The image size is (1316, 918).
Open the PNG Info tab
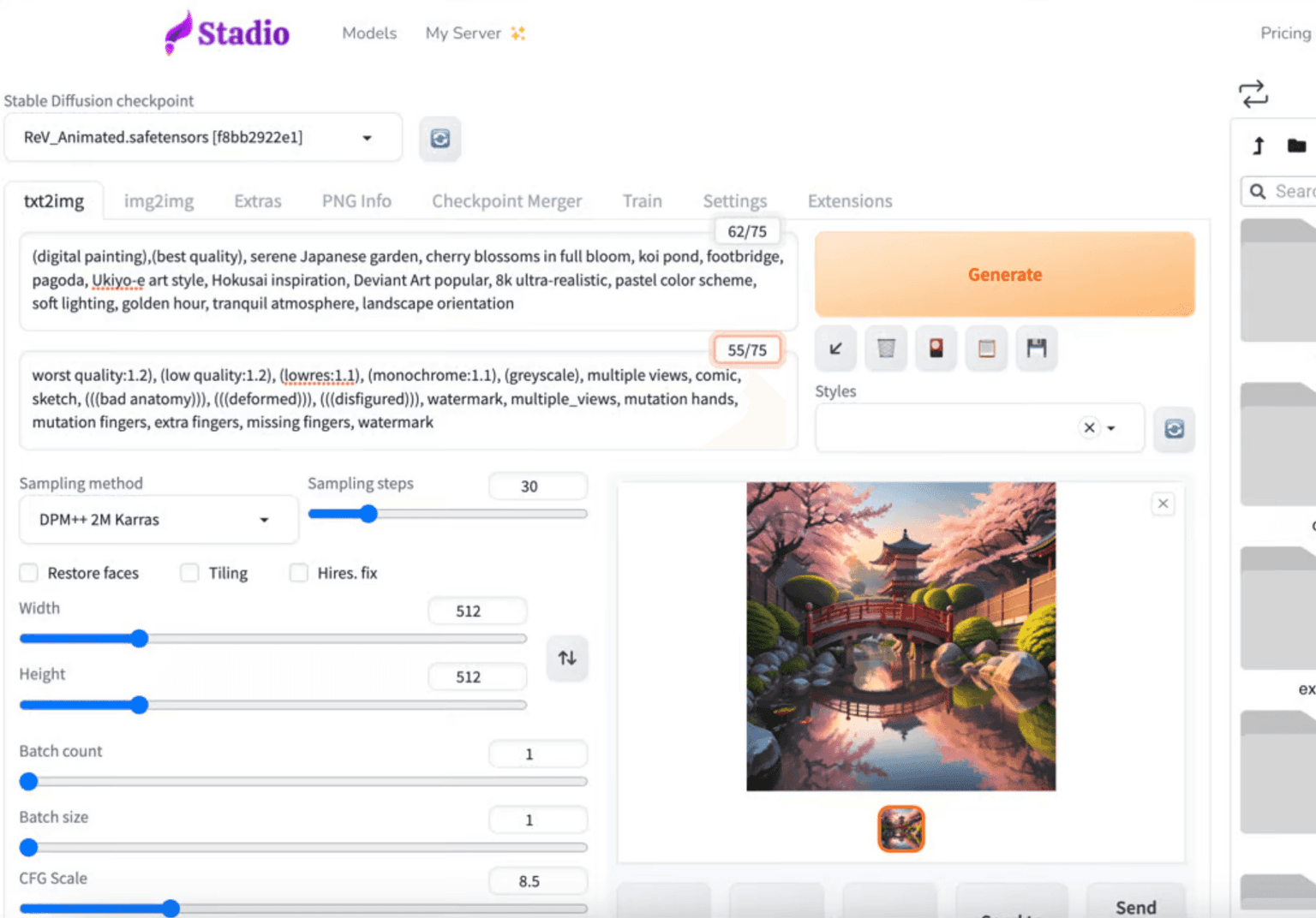pos(356,201)
